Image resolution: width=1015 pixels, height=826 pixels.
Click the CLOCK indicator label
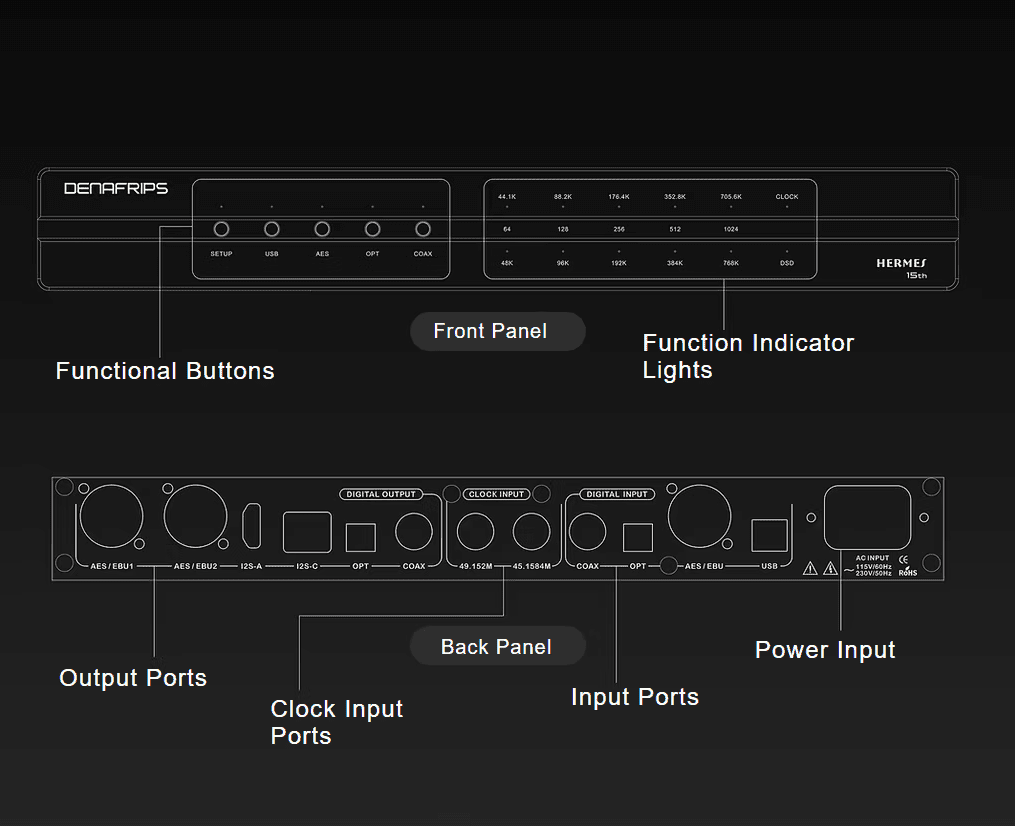pos(787,197)
